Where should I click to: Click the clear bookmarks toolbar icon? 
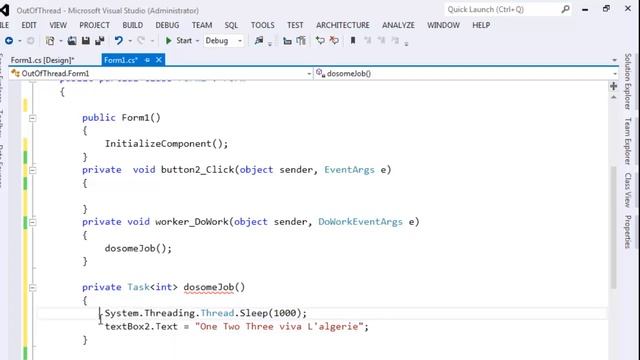395,40
